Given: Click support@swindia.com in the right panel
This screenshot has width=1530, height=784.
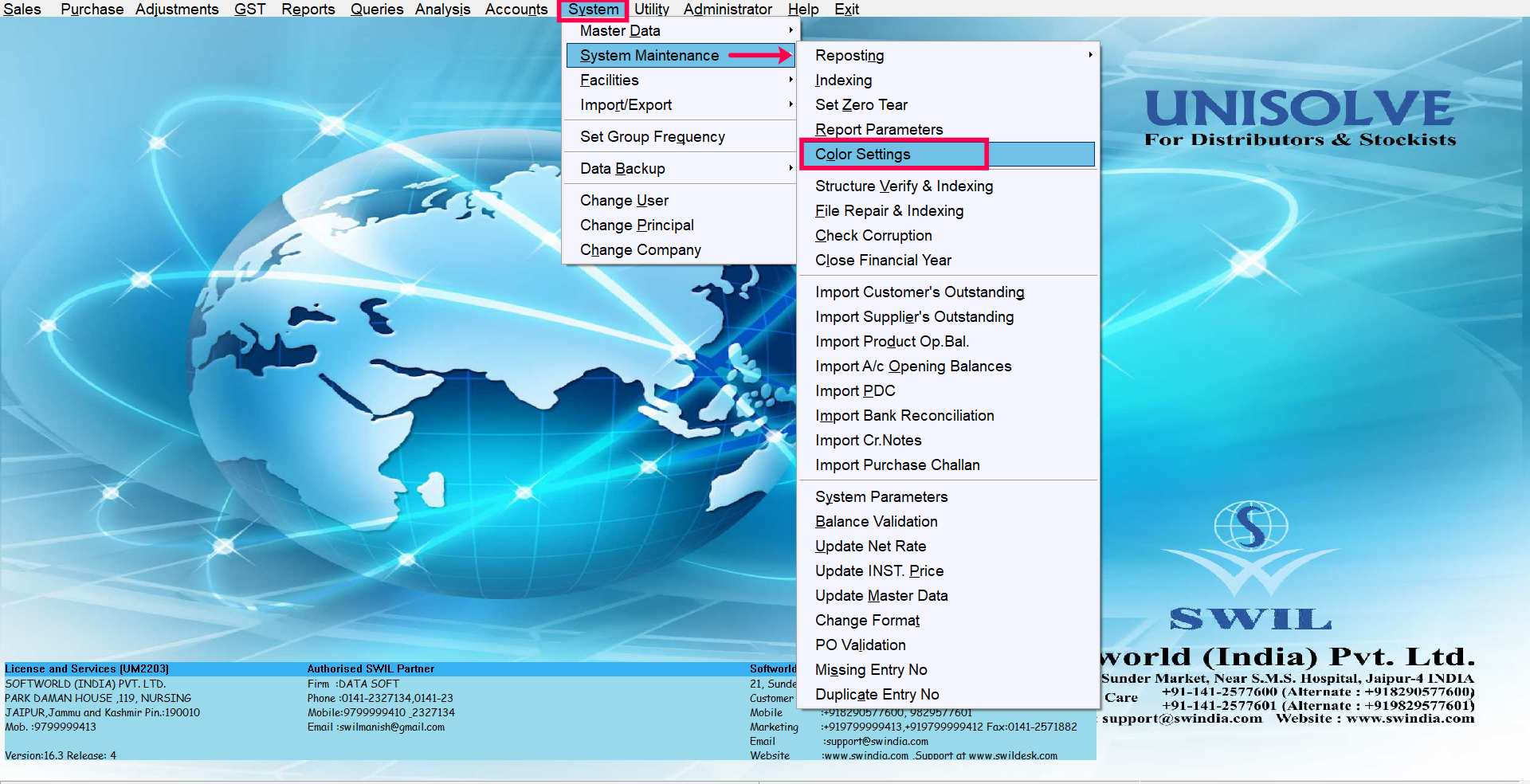Looking at the screenshot, I should point(1181,719).
